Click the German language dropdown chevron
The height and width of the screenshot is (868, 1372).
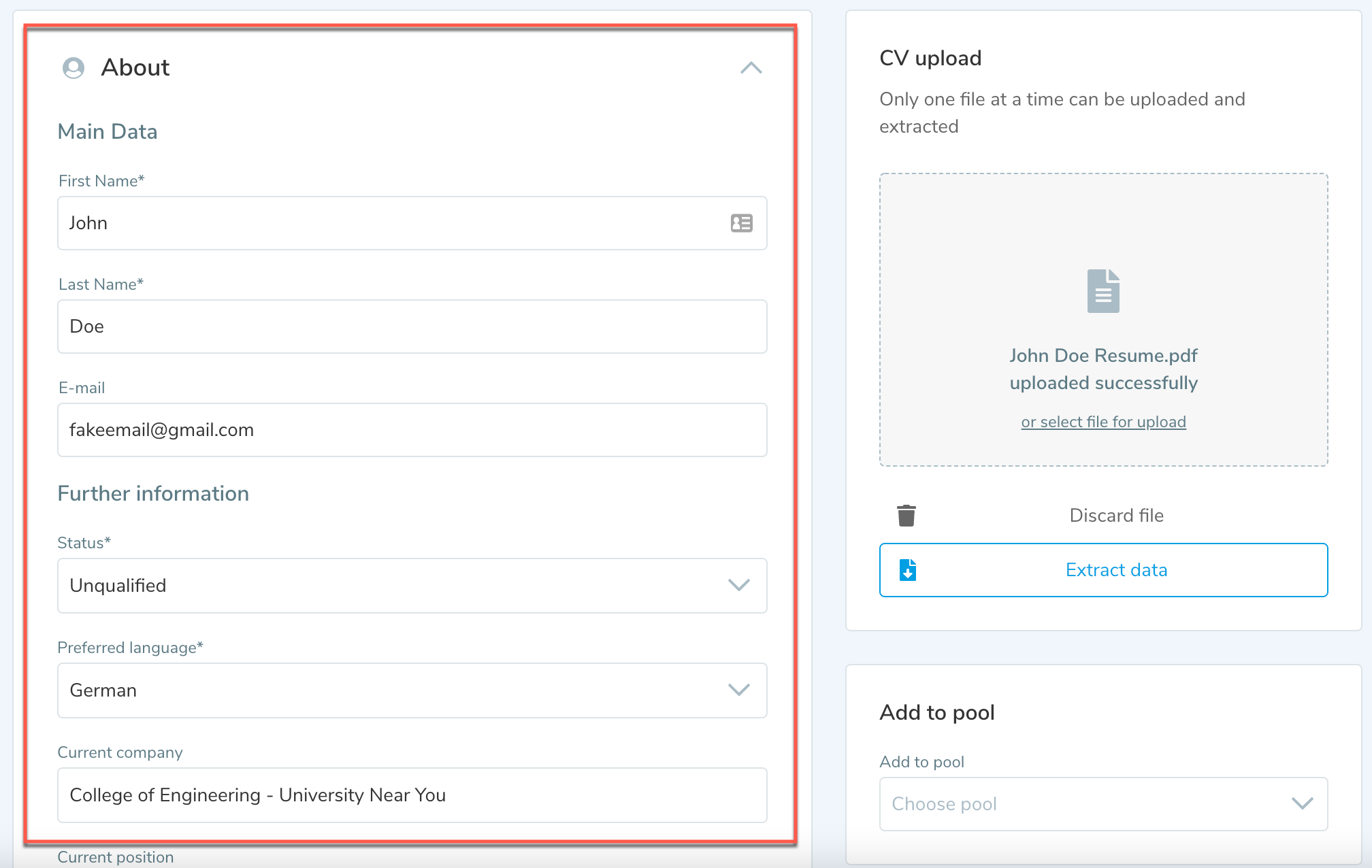pyautogui.click(x=738, y=690)
